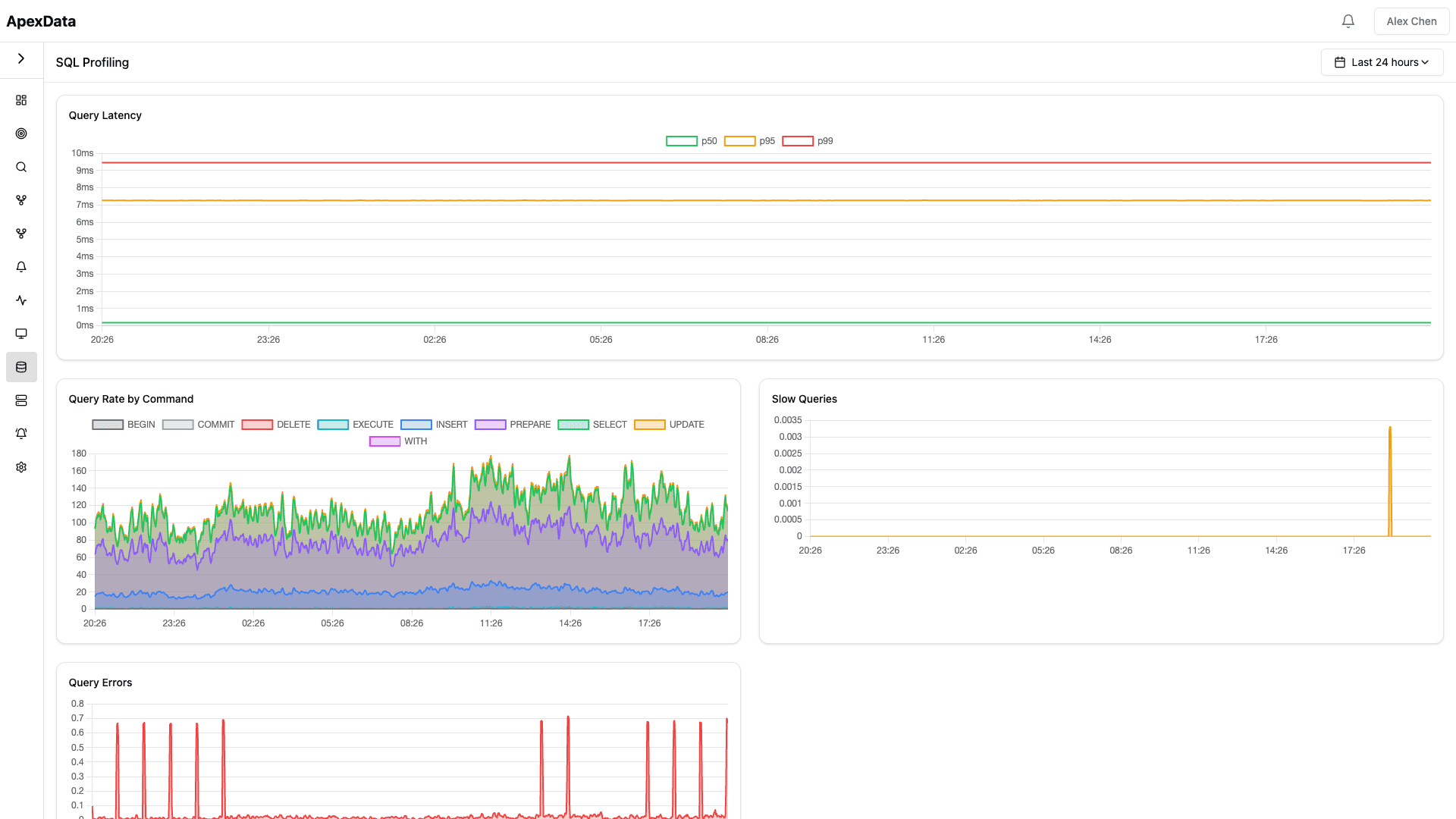Select the service map icon in sidebar
The image size is (1456, 819).
(x=21, y=199)
